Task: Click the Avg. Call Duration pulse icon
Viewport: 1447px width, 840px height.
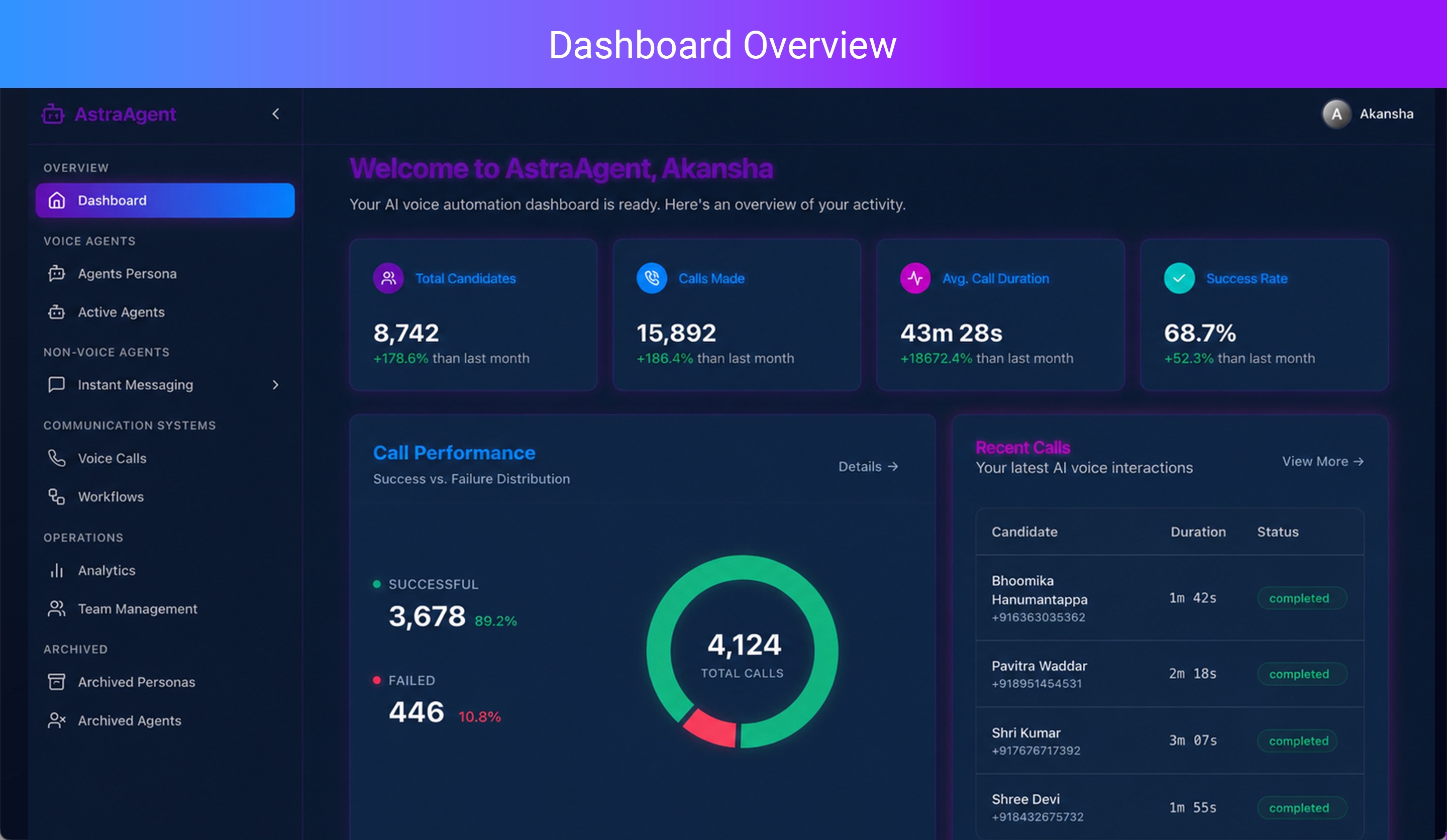Action: click(915, 278)
